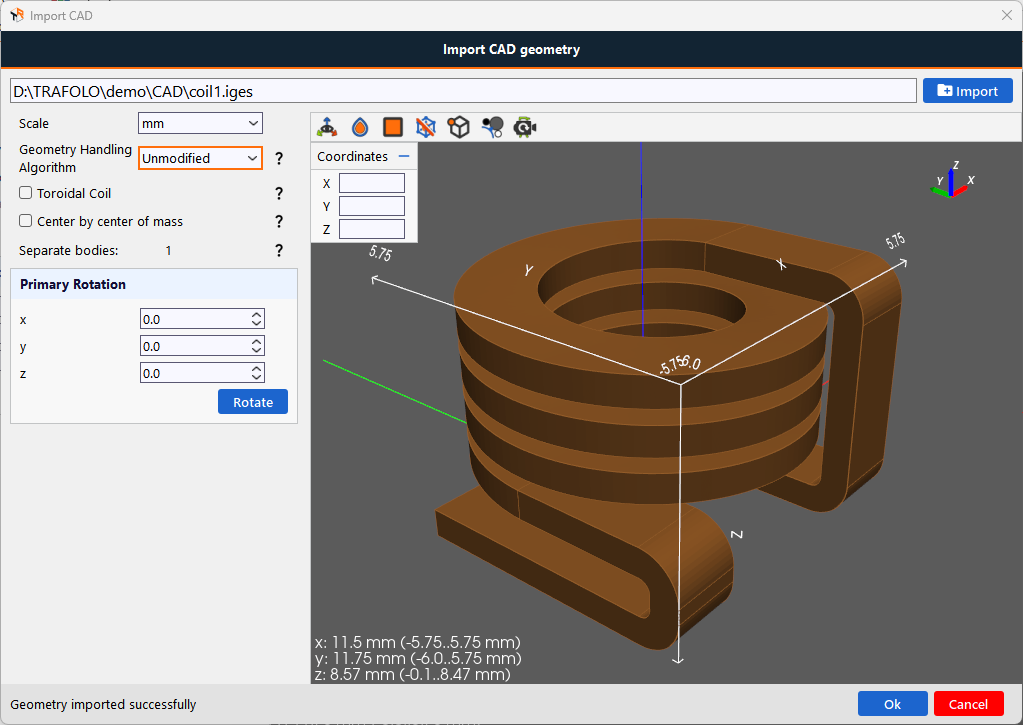1023x725 pixels.
Task: Close the Import CAD dialog
Action: click(1007, 15)
